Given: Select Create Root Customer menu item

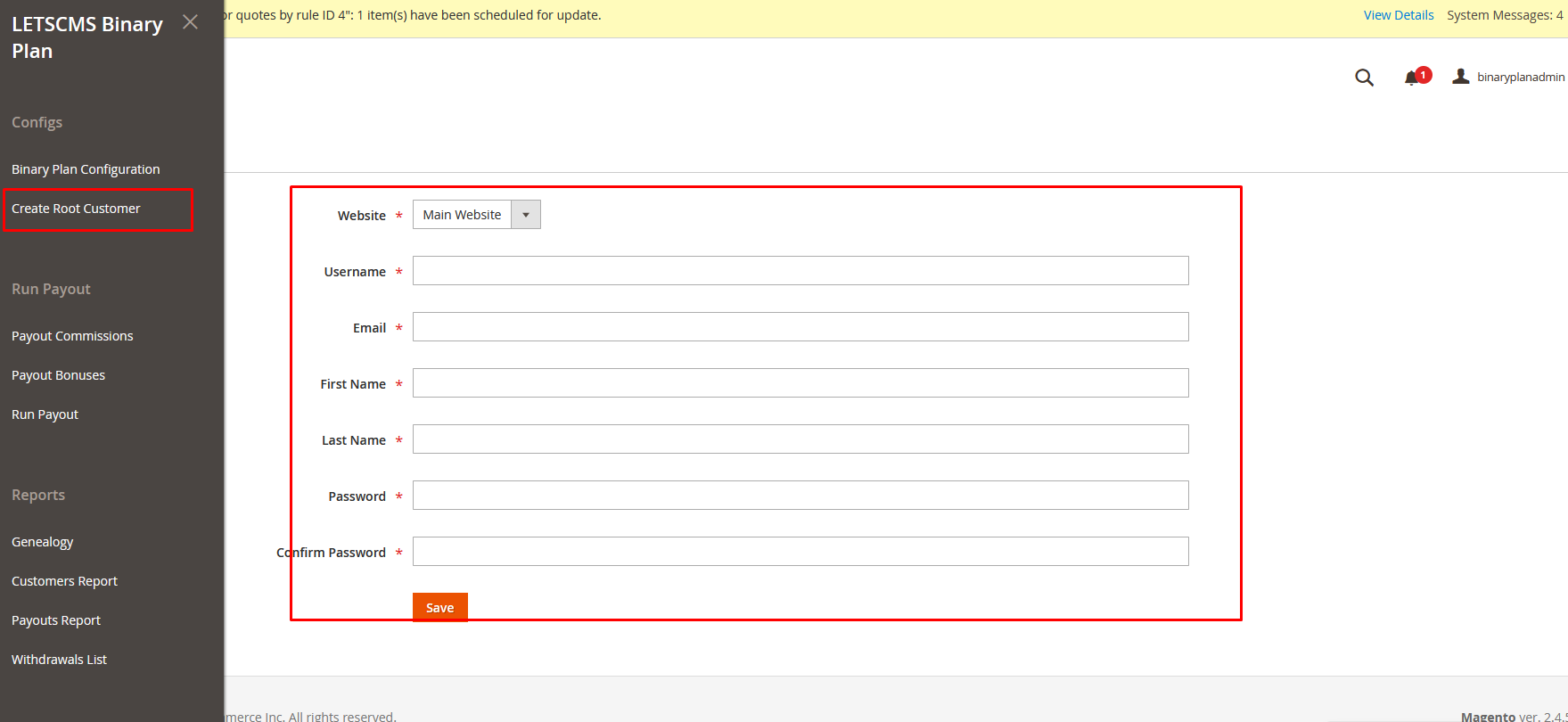Looking at the screenshot, I should click(x=76, y=209).
